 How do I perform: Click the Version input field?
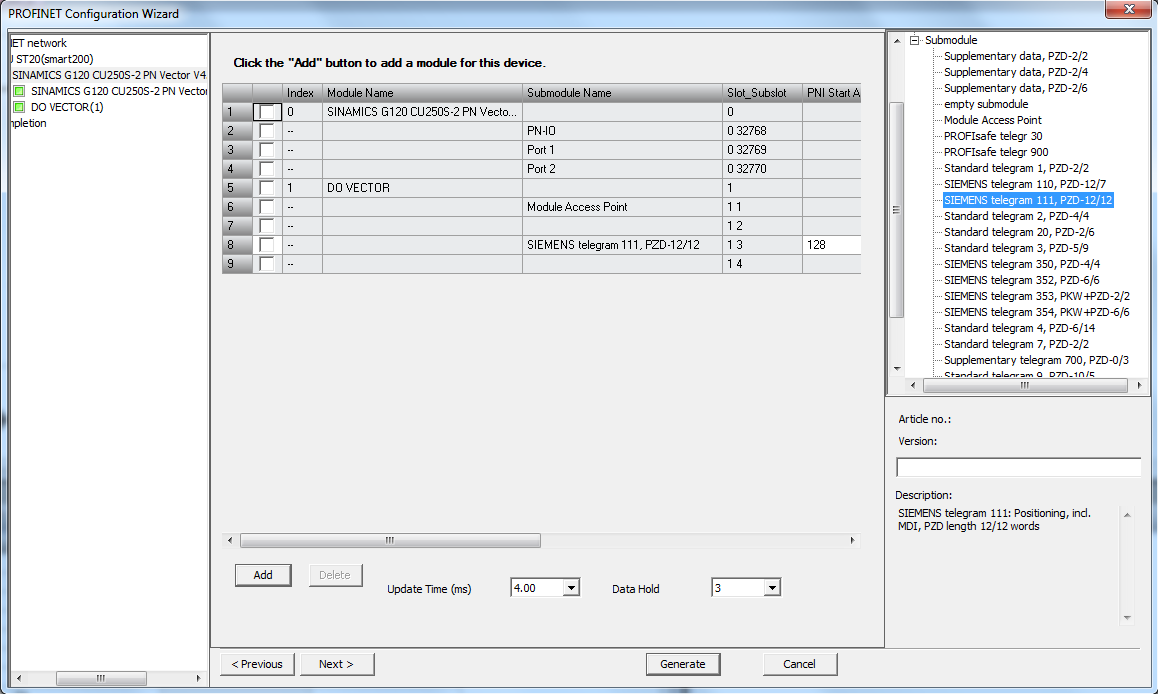(1018, 467)
